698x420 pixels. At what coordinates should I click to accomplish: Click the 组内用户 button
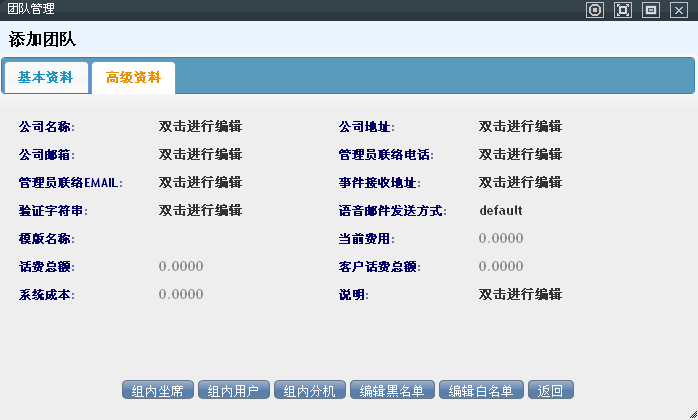pos(234,391)
